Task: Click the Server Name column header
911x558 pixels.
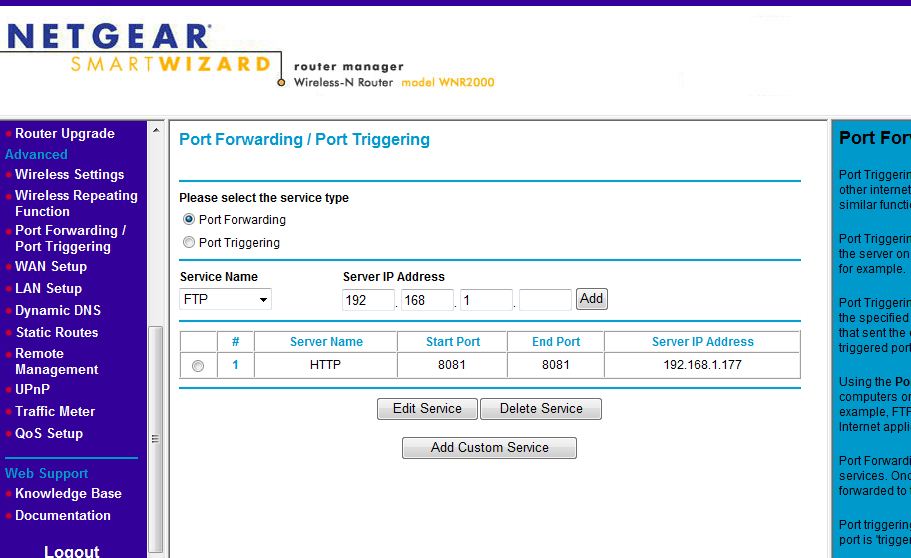Action: point(326,342)
